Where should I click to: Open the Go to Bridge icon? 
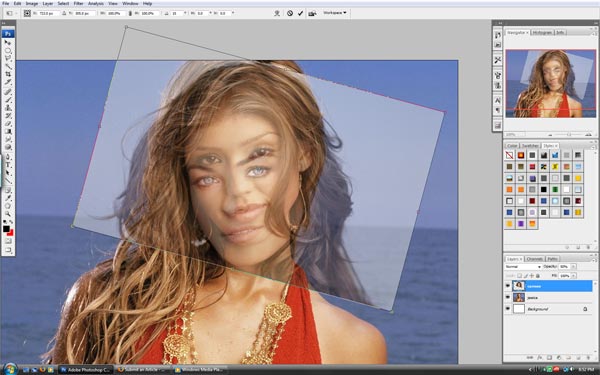tap(312, 13)
